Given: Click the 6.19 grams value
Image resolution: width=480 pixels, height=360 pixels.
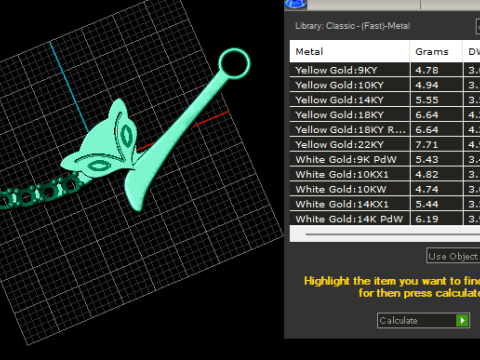Looking at the screenshot, I should 427,219.
